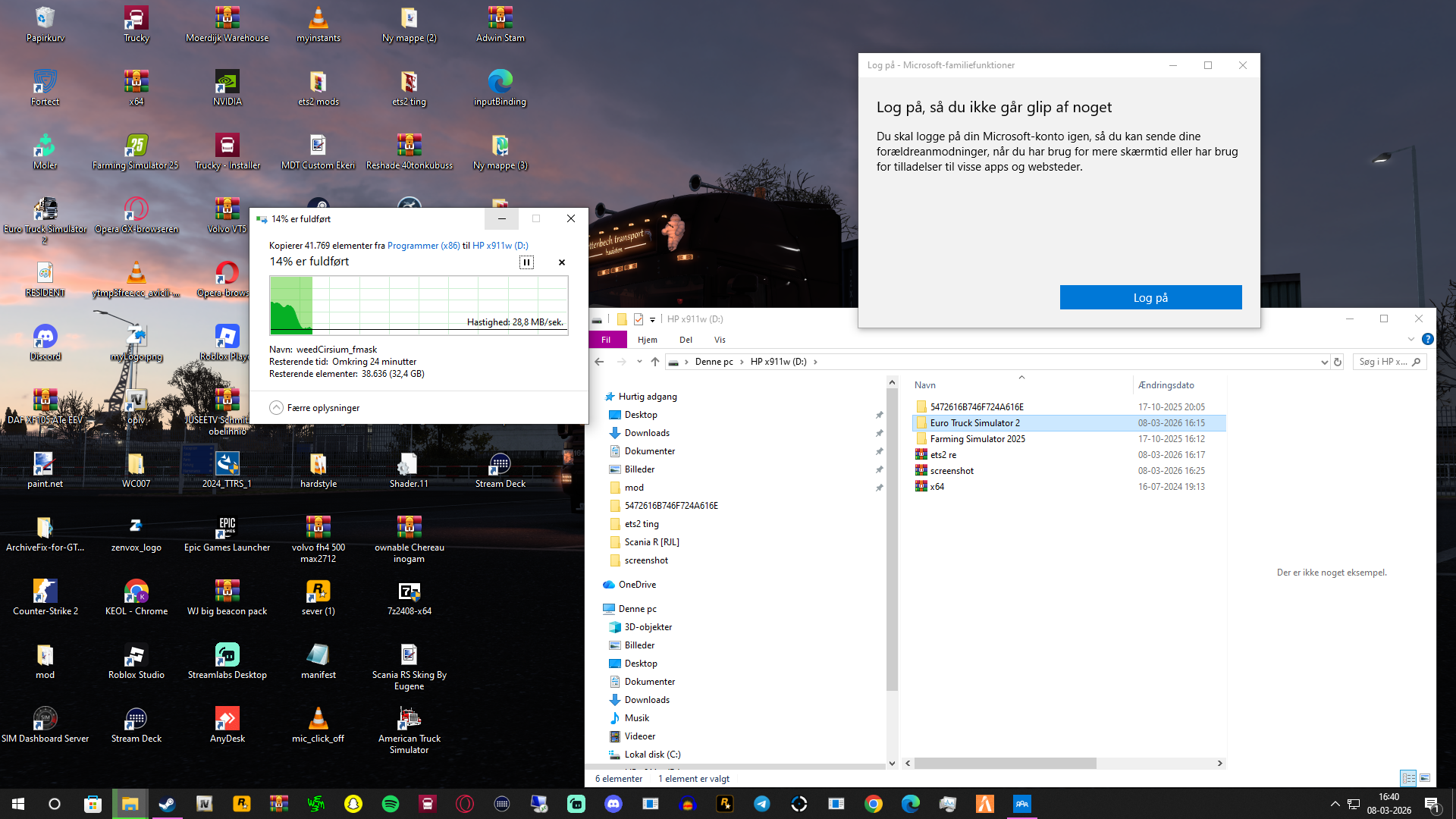Expand the ribbon with the chevron

[1411, 340]
